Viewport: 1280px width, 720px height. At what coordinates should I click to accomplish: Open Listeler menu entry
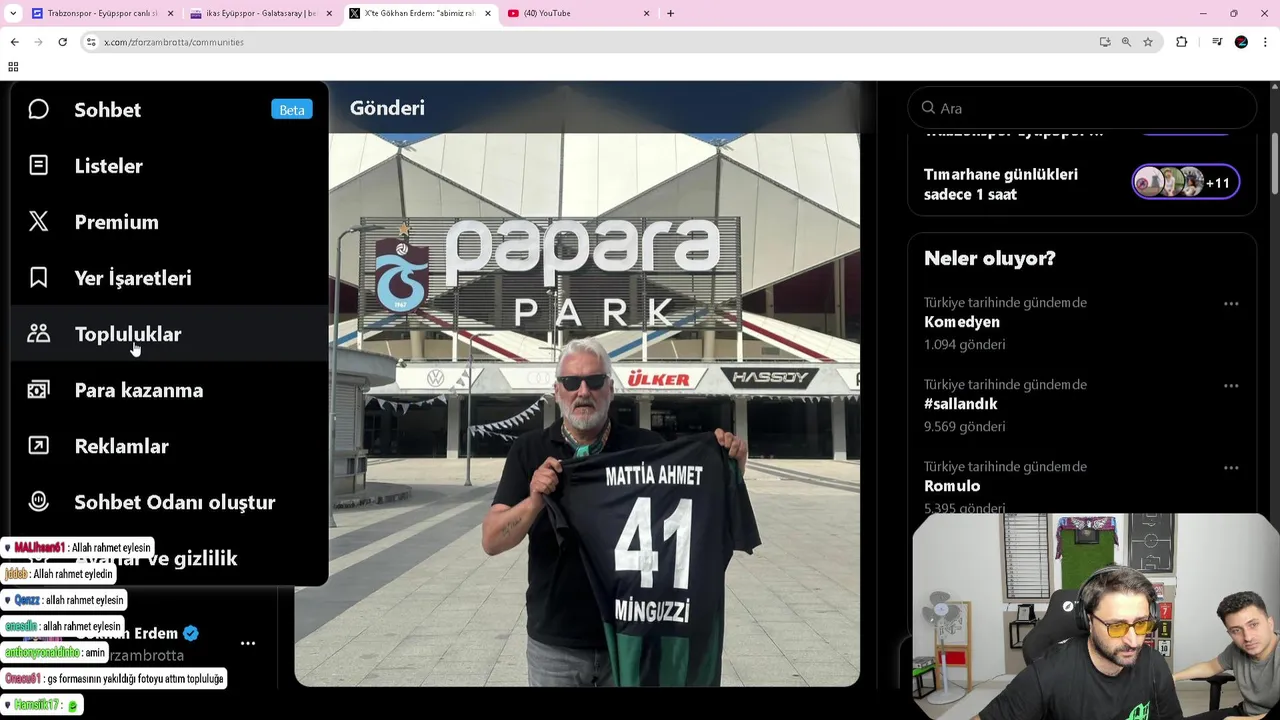pyautogui.click(x=170, y=166)
